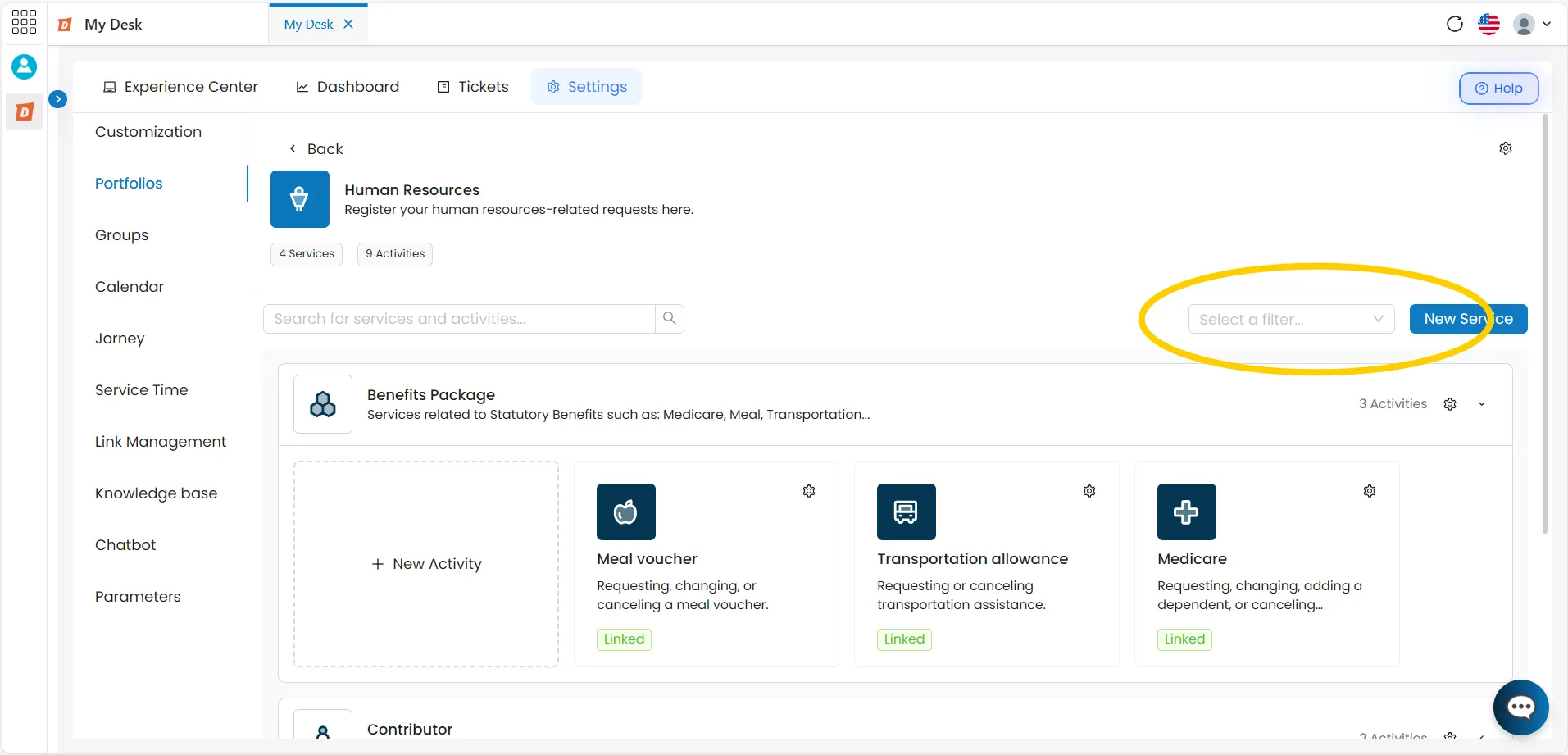
Task: Click the search services and activities field
Action: coord(459,319)
